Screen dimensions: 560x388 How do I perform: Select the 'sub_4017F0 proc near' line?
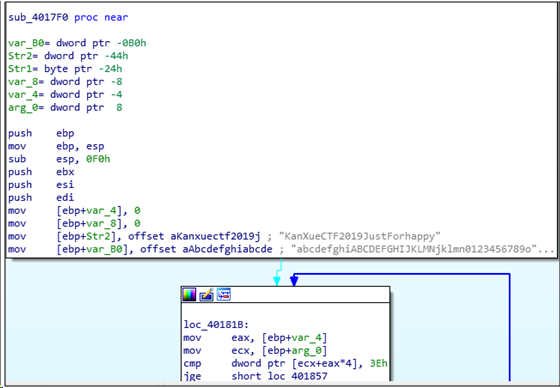click(x=68, y=18)
